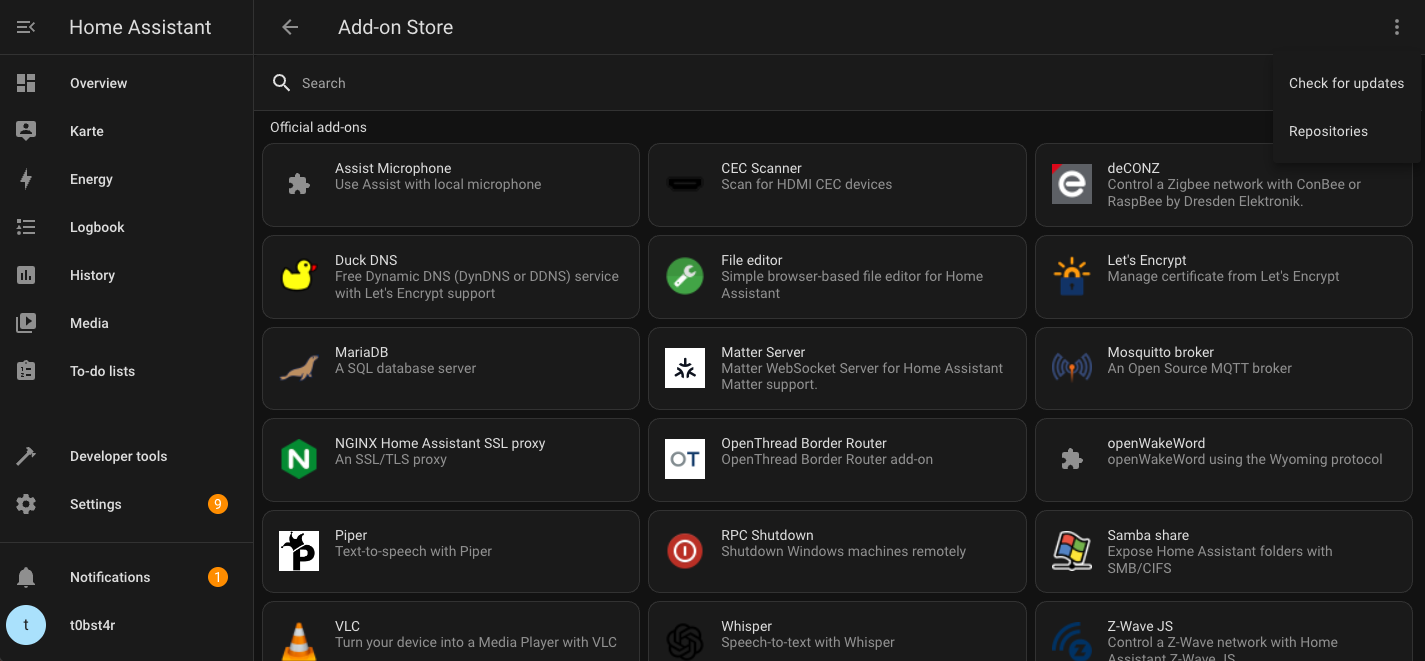The image size is (1425, 661).
Task: Click 'Text-to-speech with Piper' text
Action: click(x=413, y=551)
